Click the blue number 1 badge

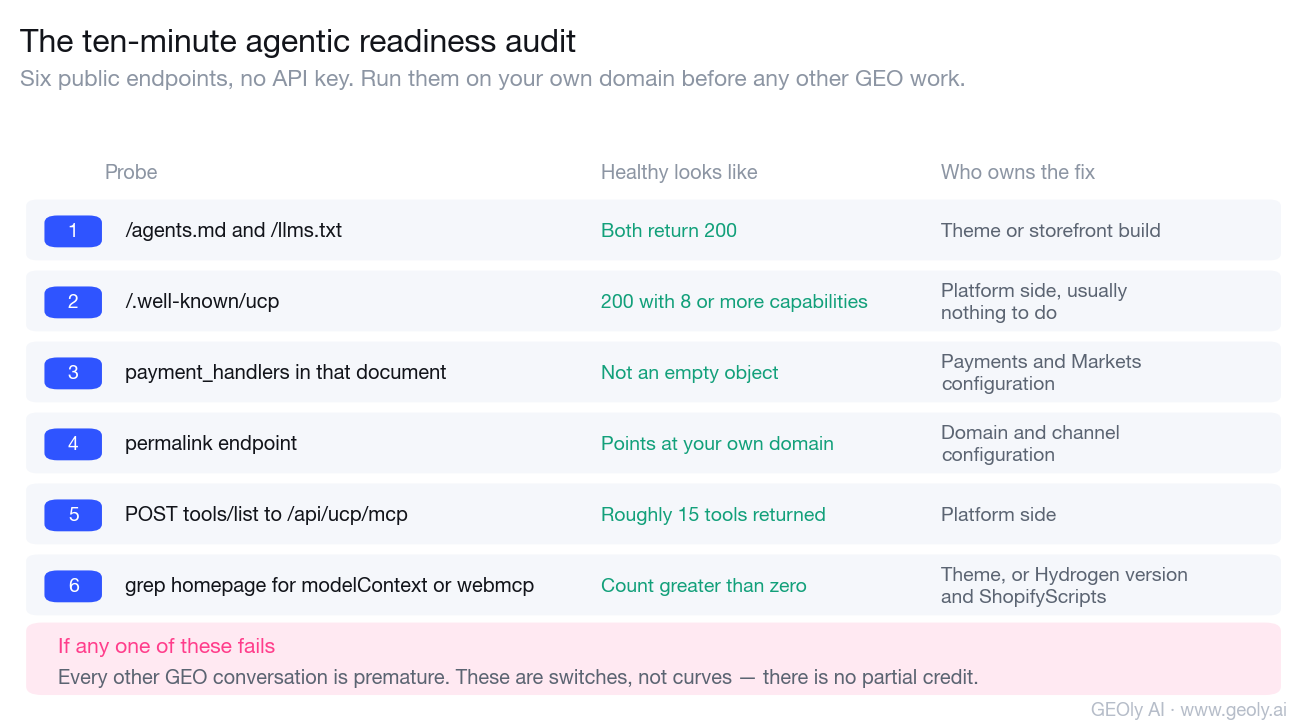73,231
